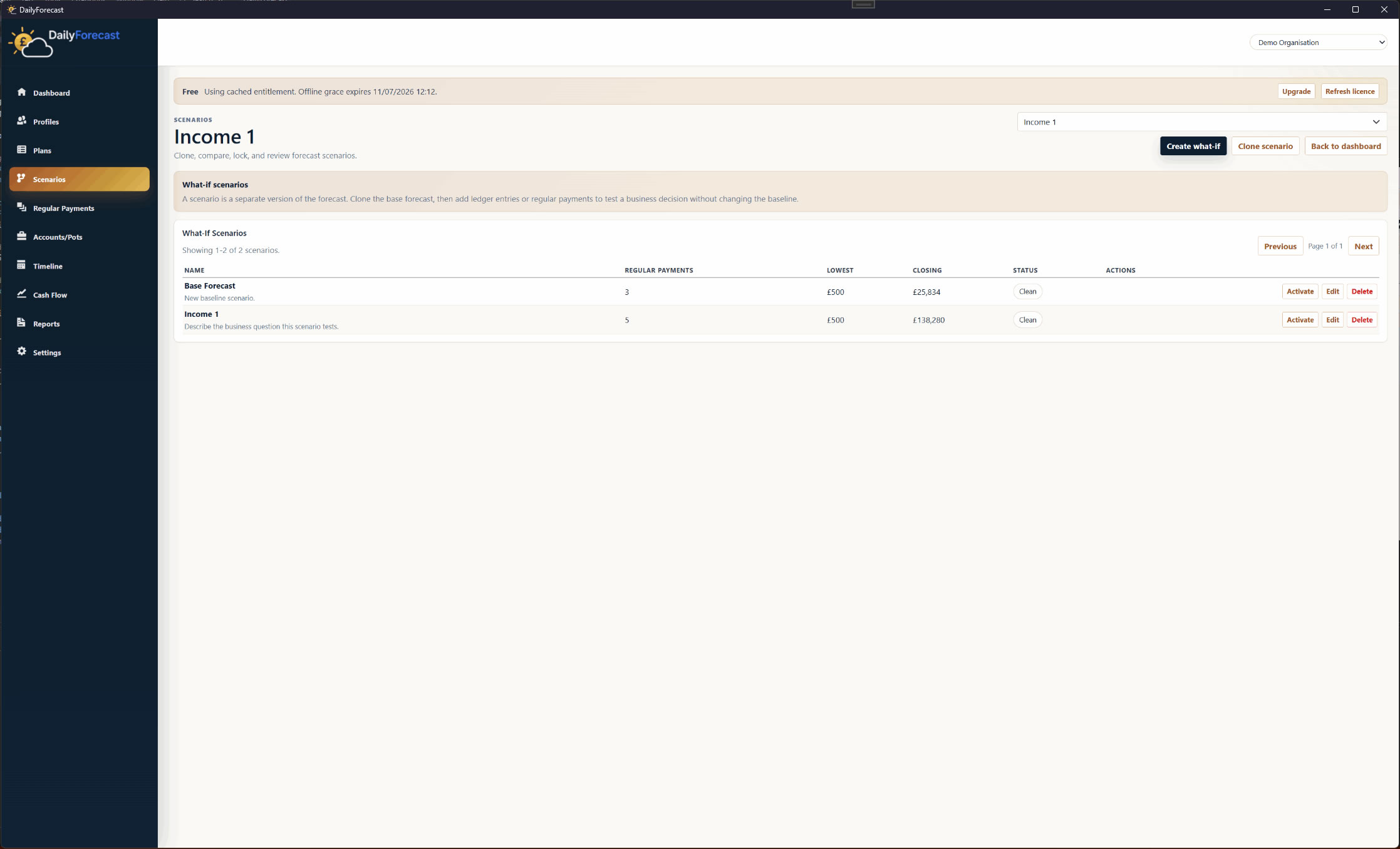Click the Cash Flow chart icon

pos(21,294)
